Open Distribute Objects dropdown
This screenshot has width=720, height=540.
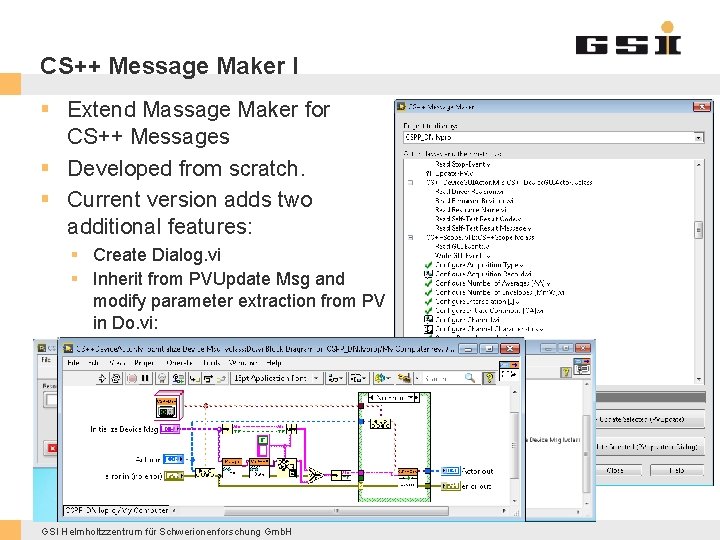(359, 378)
